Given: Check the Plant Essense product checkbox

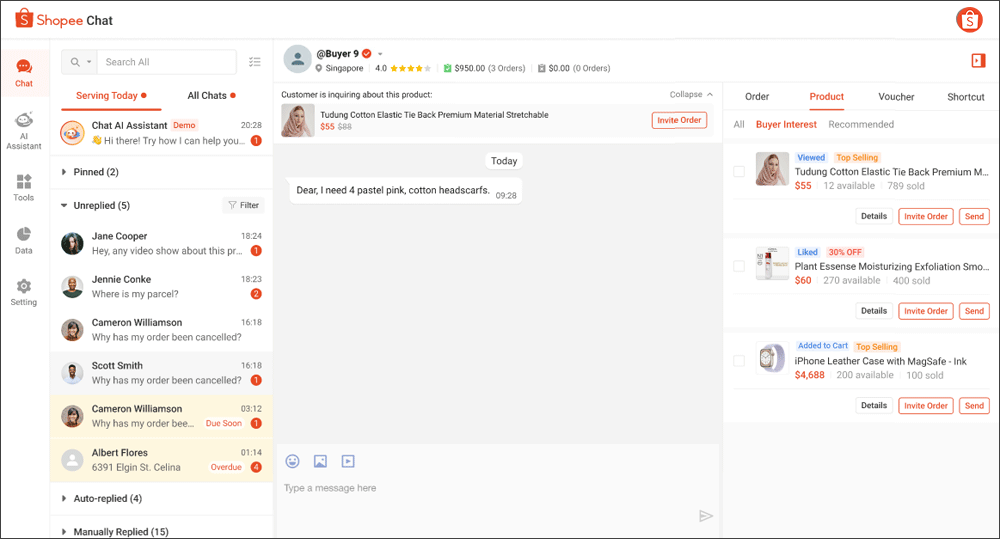Looking at the screenshot, I should tap(739, 266).
